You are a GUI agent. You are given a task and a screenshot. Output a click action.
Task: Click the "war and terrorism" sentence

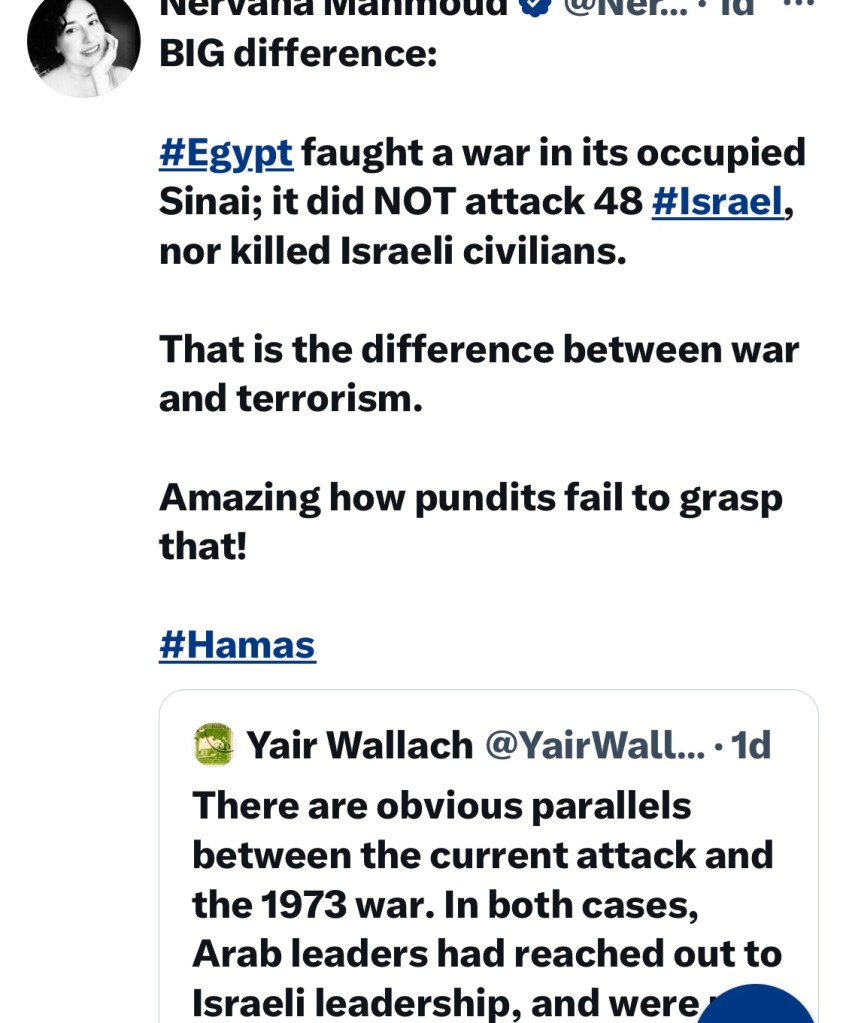coord(478,374)
